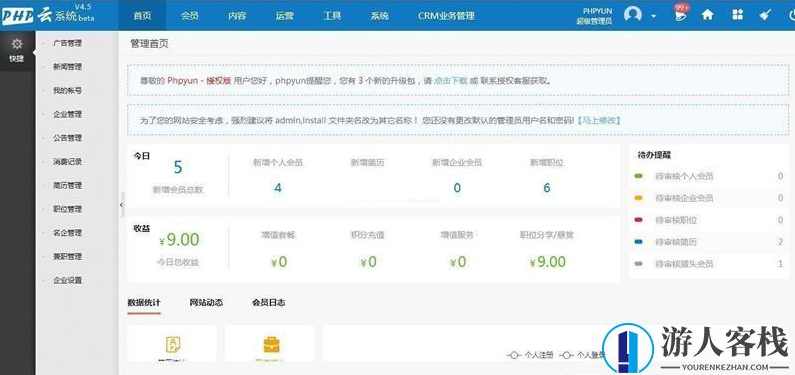Open 简历管理 in the sidebar
Viewport: 795px width, 375px height.
67,185
